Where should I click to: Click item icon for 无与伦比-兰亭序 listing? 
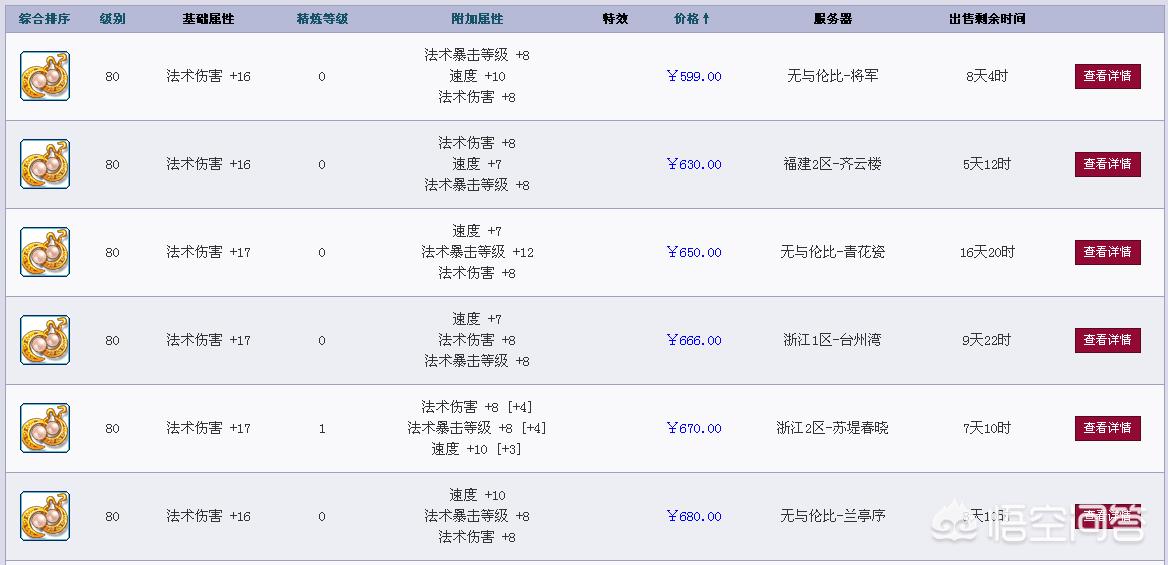coord(45,516)
